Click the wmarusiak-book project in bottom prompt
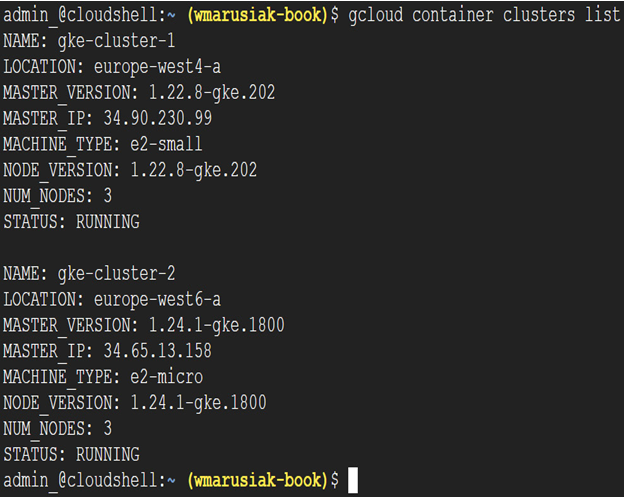 [x=257, y=480]
